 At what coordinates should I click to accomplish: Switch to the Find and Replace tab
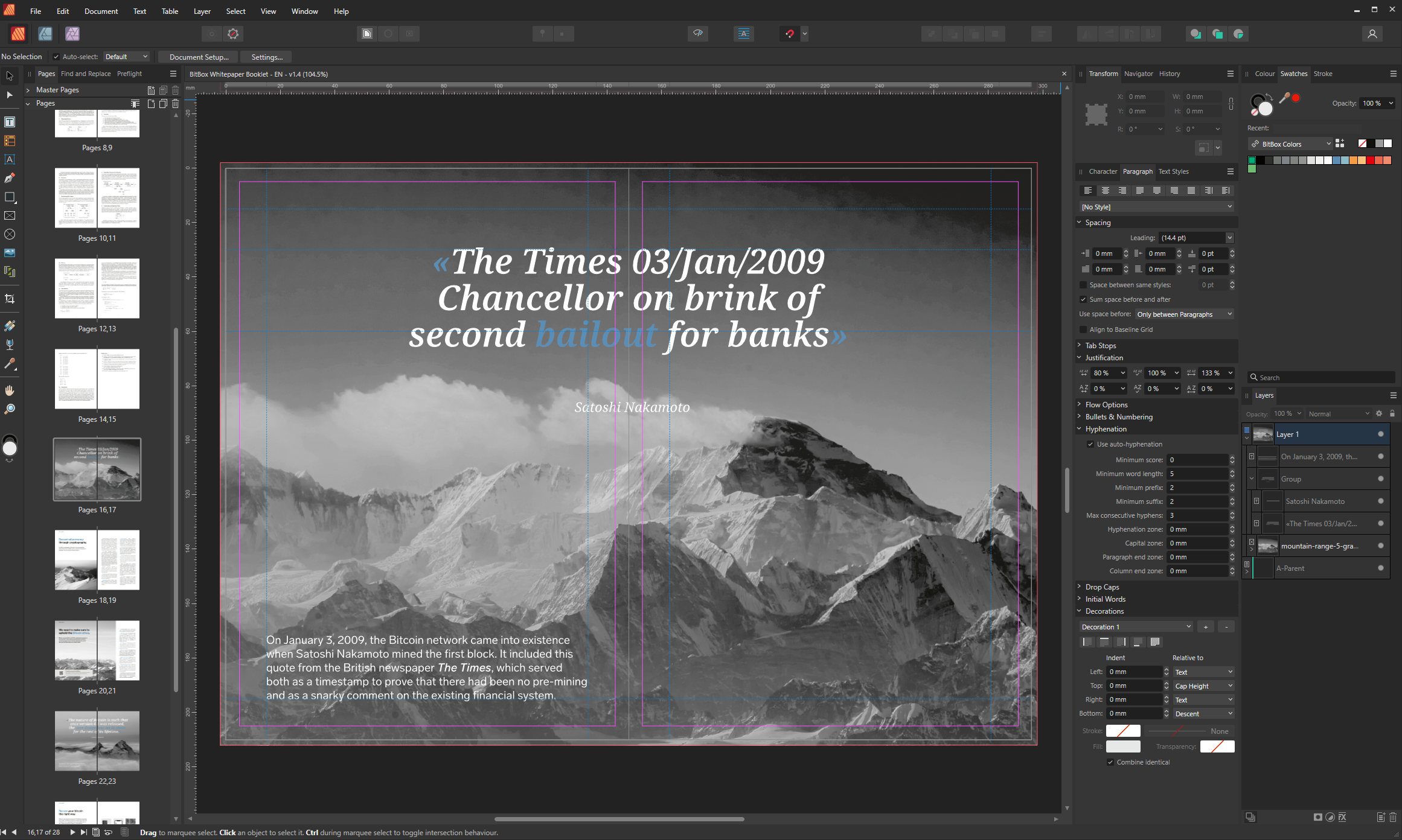pyautogui.click(x=86, y=74)
